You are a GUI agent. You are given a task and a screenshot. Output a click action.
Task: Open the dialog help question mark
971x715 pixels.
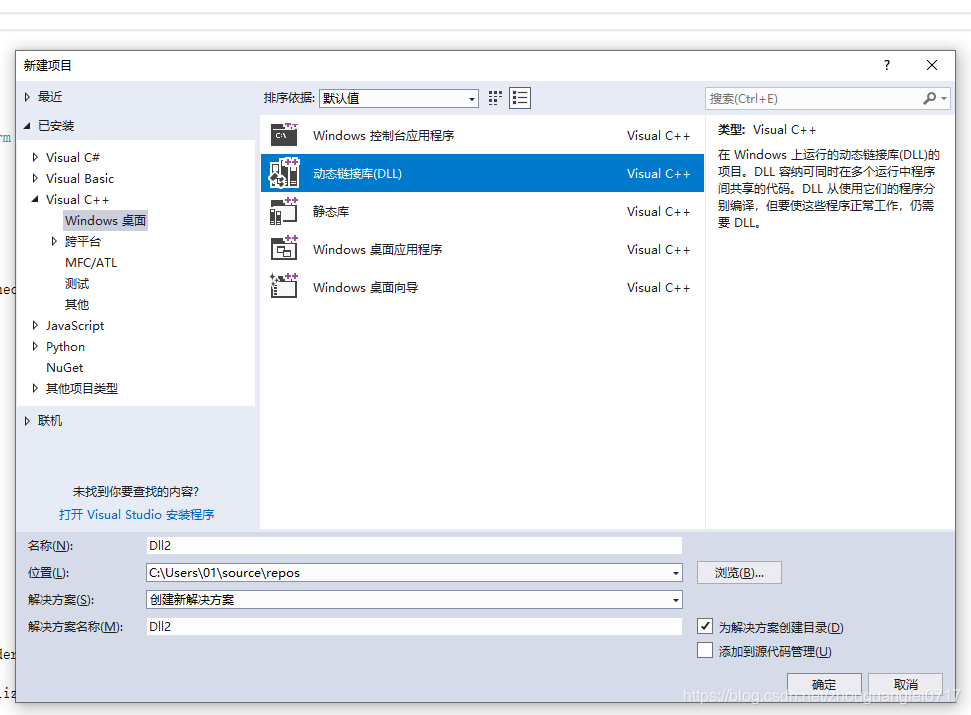pos(887,65)
